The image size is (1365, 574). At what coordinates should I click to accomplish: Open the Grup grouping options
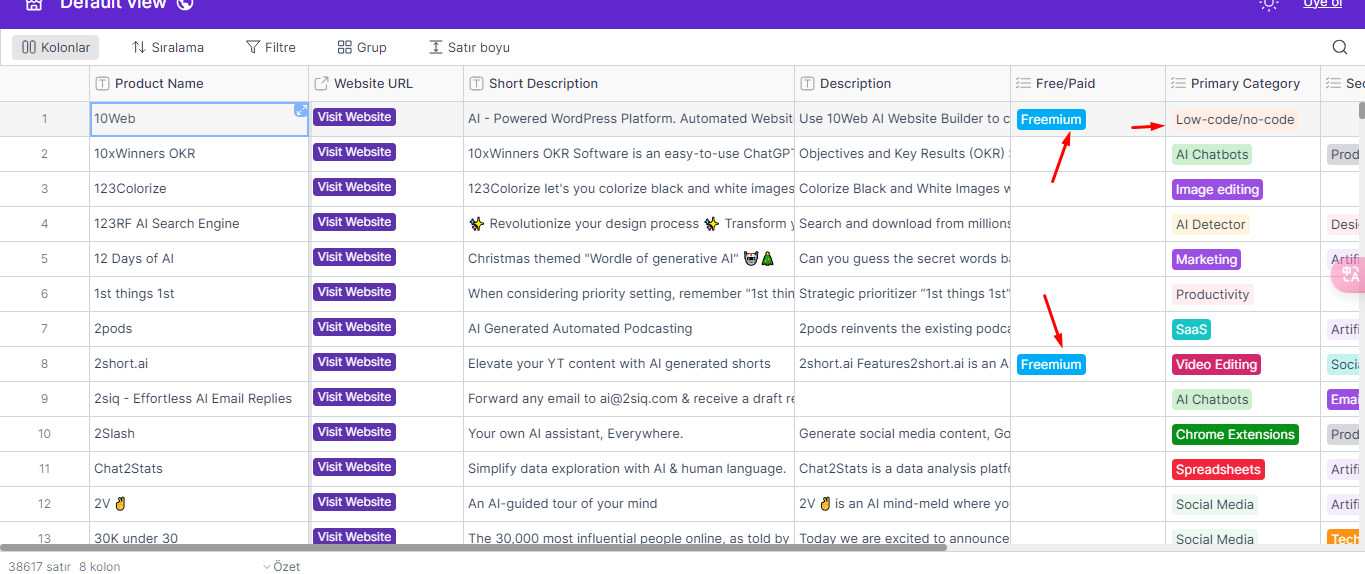pos(362,47)
